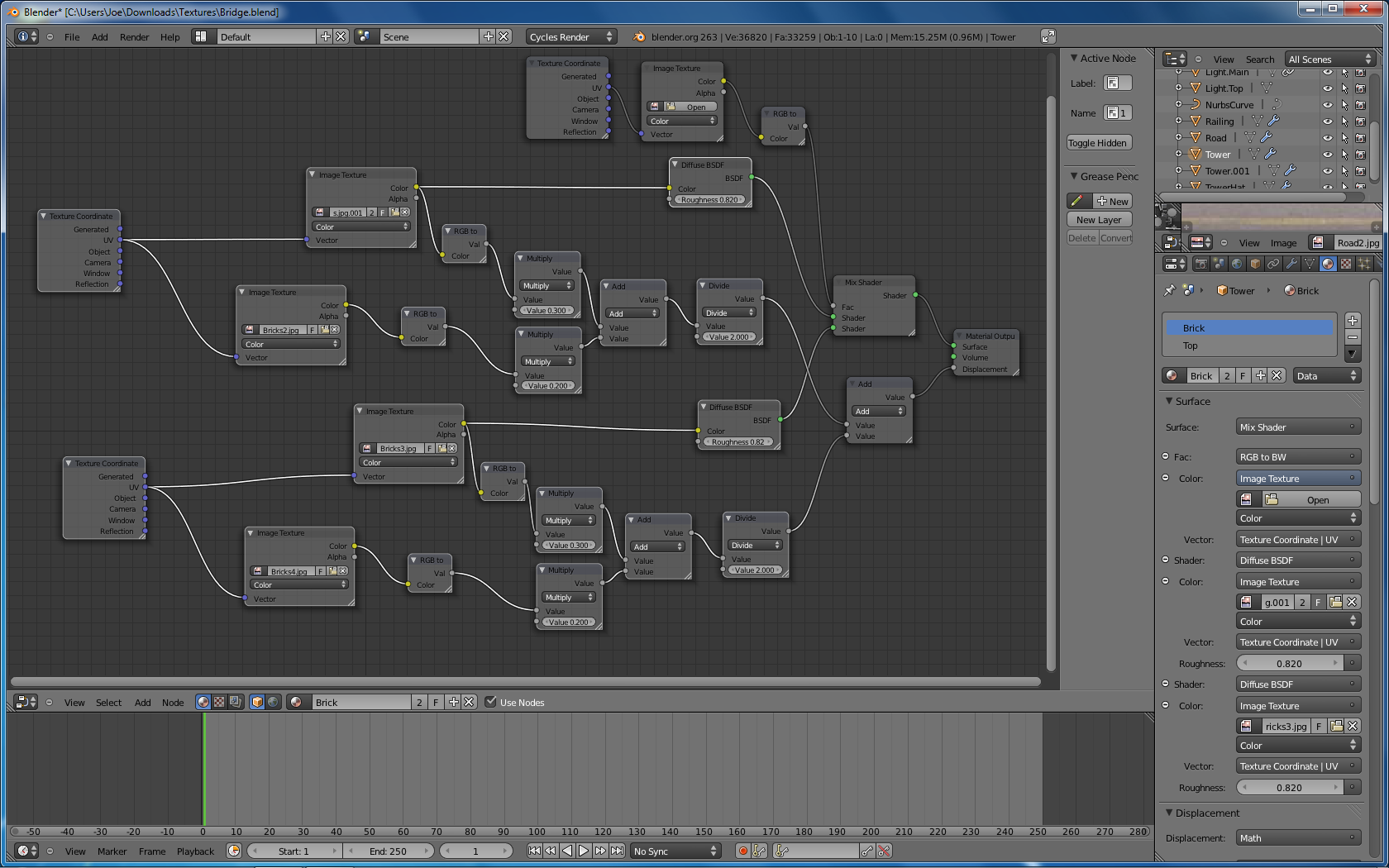The image size is (1389, 868).
Task: Toggle render camera icon for Tower object
Action: point(1360,155)
